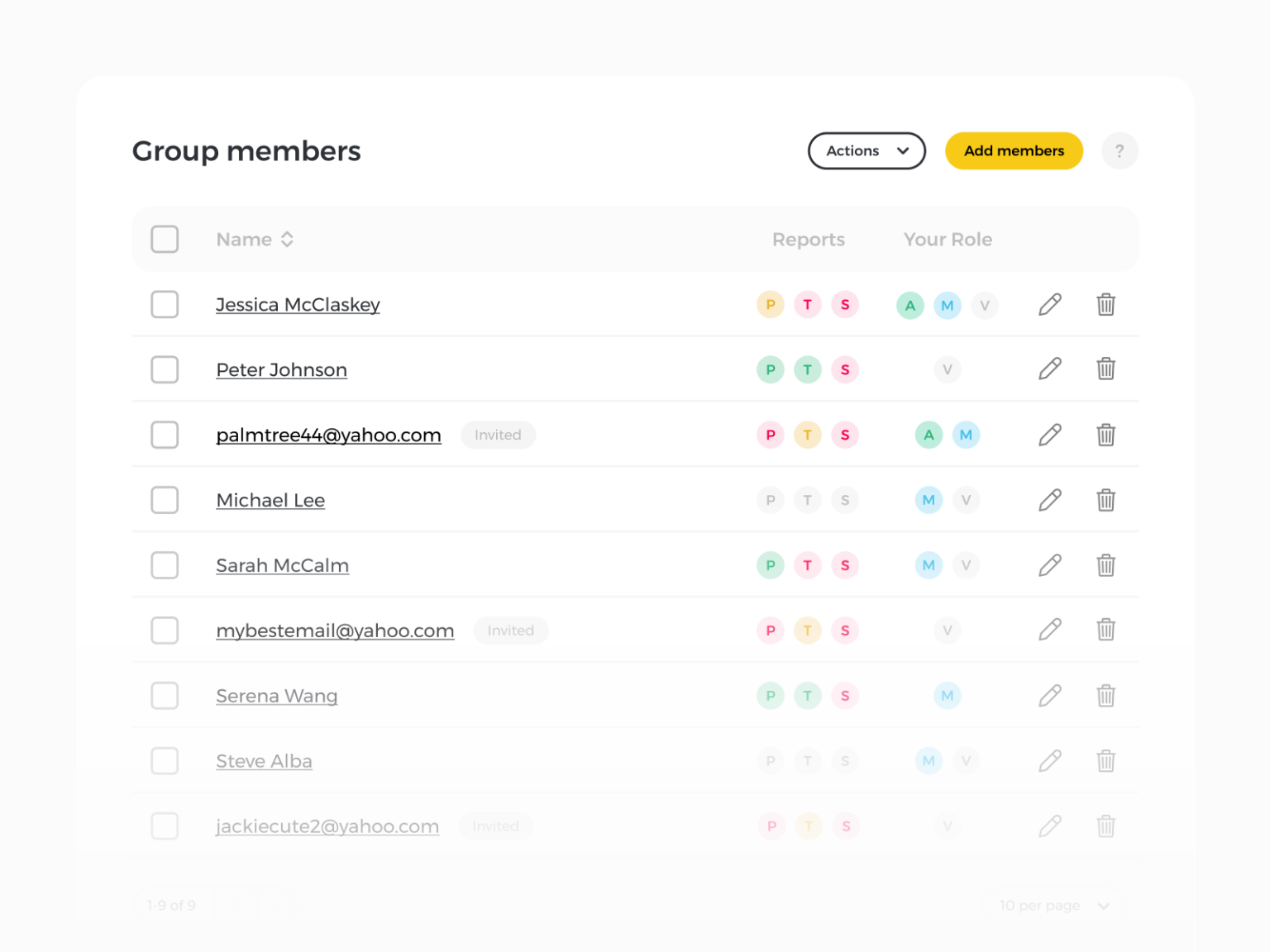Click the red S badge for mybestemail@yahoo.com
The height and width of the screenshot is (952, 1270).
[x=845, y=630]
